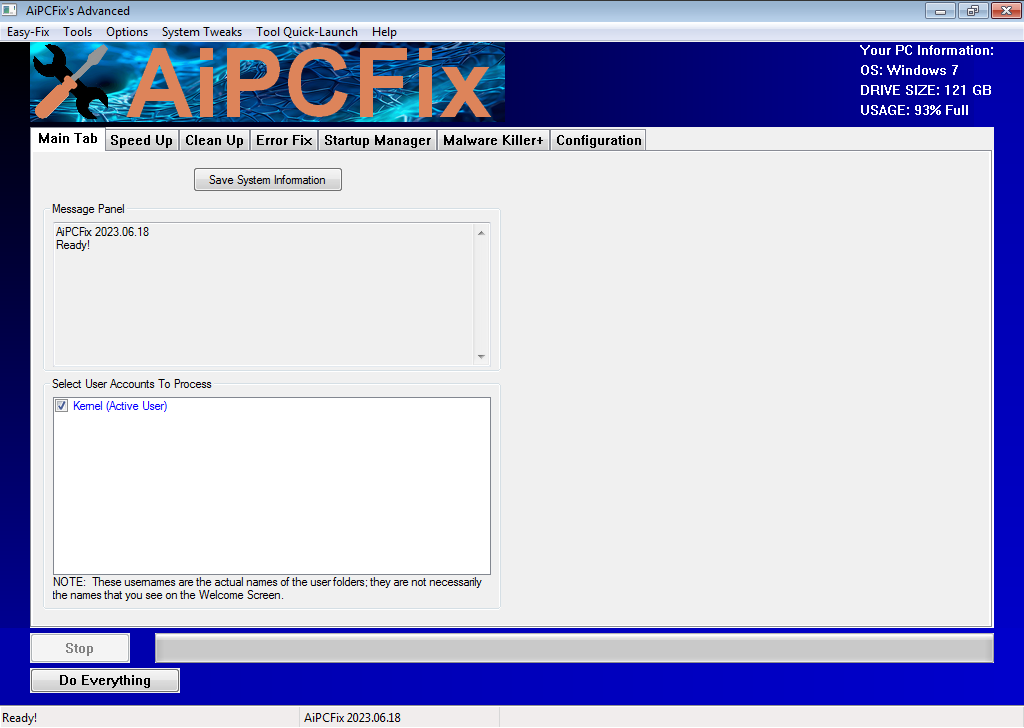
Task: Expand the Help menu
Action: tap(384, 32)
